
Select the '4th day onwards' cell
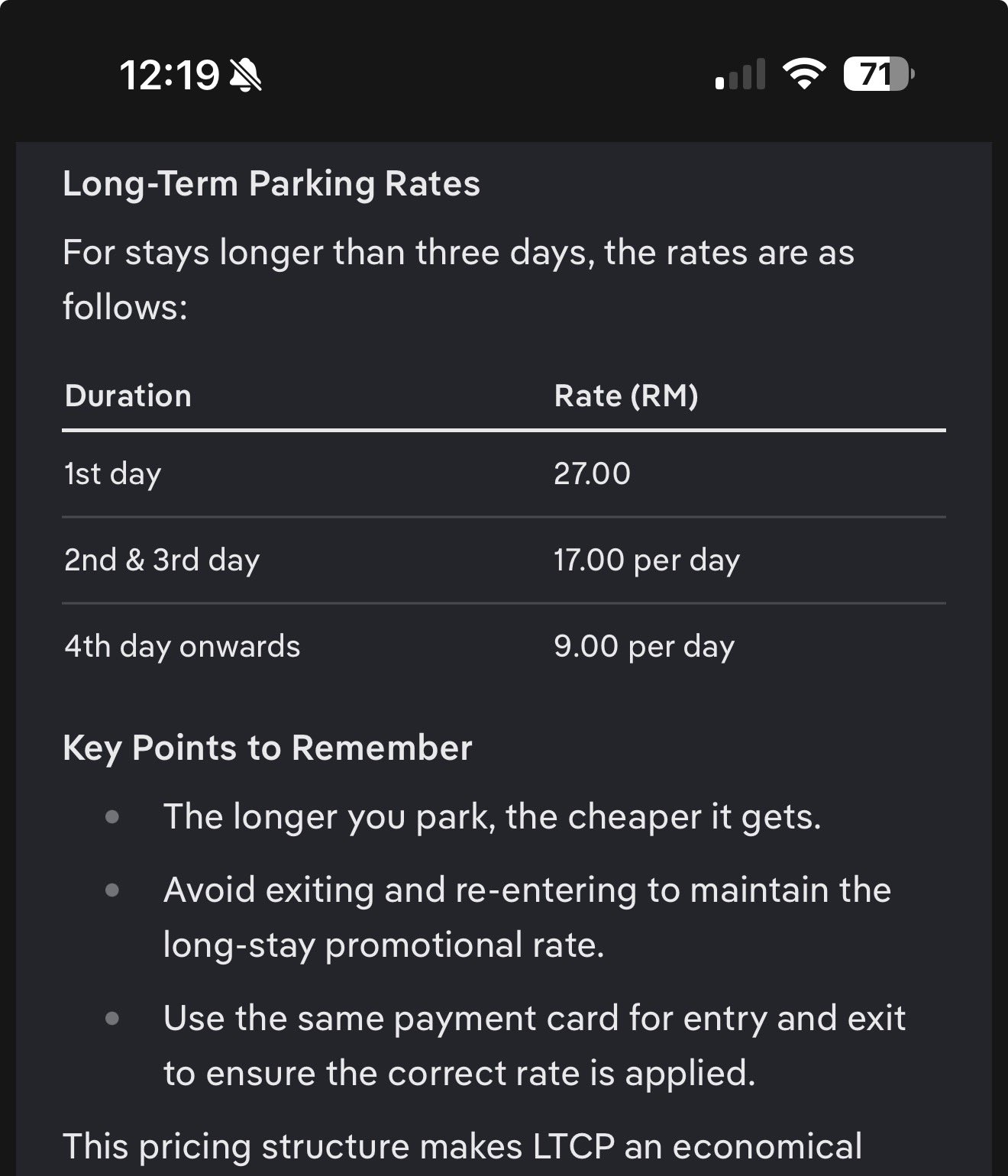(183, 646)
